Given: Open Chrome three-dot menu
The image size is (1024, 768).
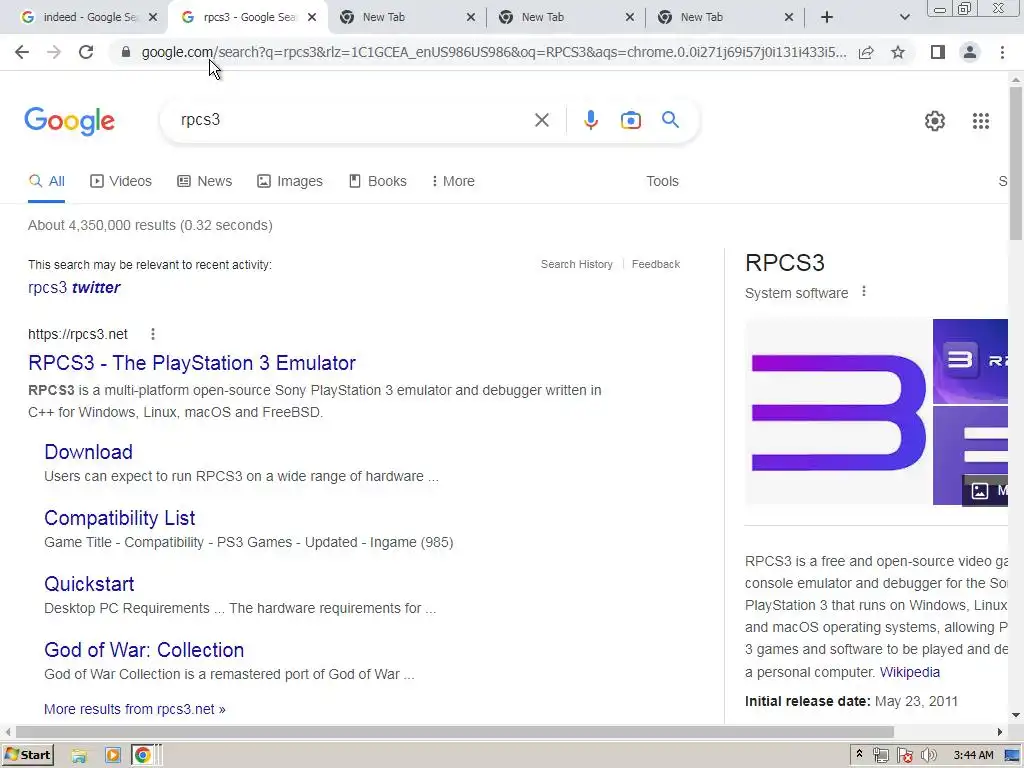Looking at the screenshot, I should pyautogui.click(x=1002, y=52).
